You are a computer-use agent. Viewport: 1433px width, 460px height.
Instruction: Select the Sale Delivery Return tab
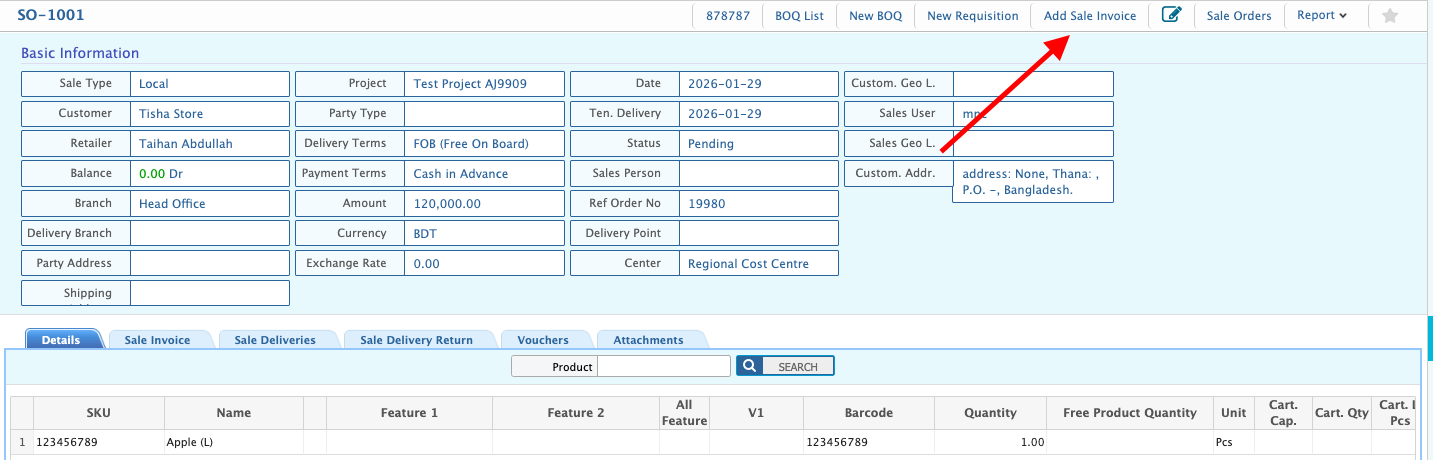coord(416,340)
